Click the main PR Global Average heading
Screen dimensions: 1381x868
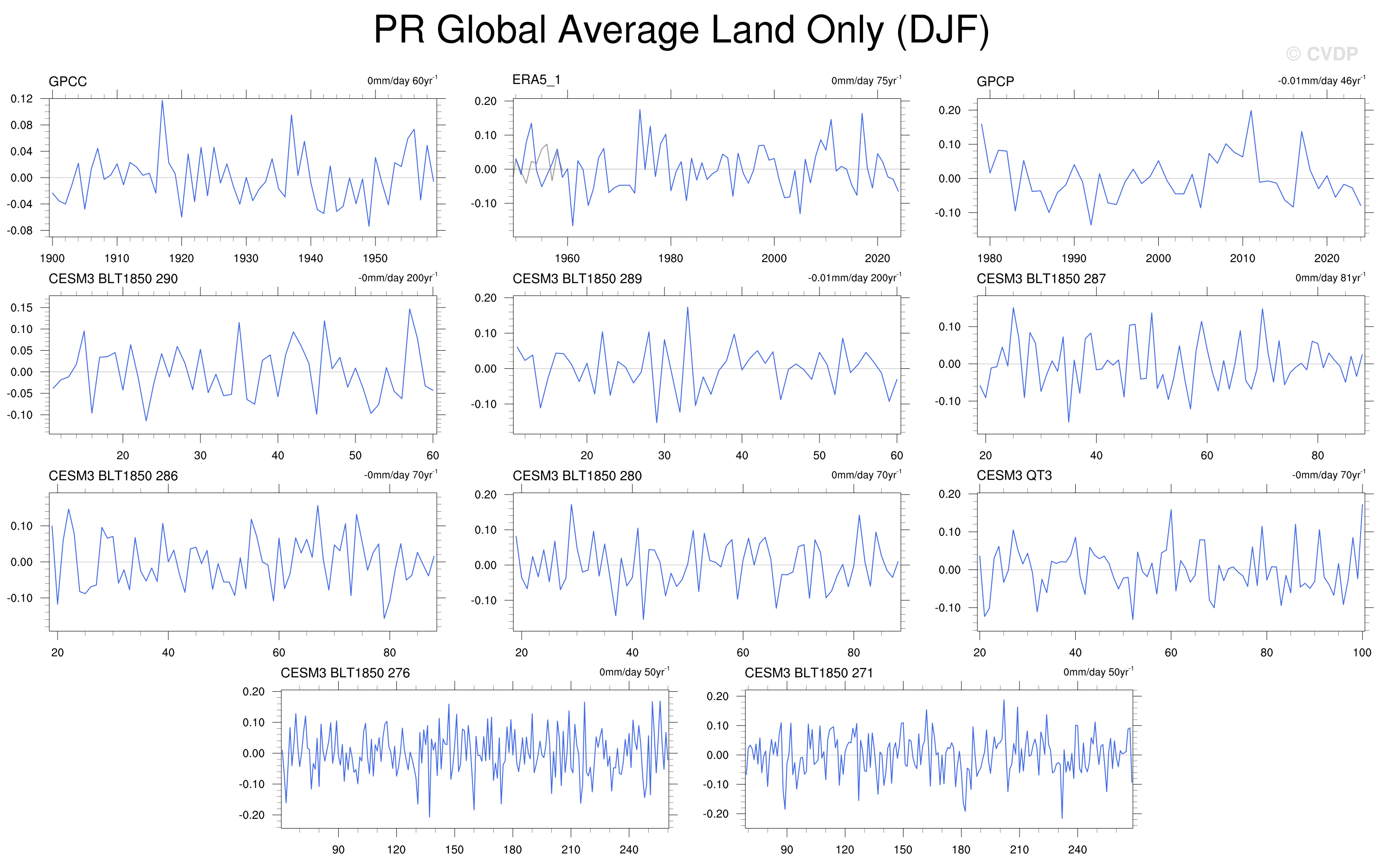click(681, 30)
